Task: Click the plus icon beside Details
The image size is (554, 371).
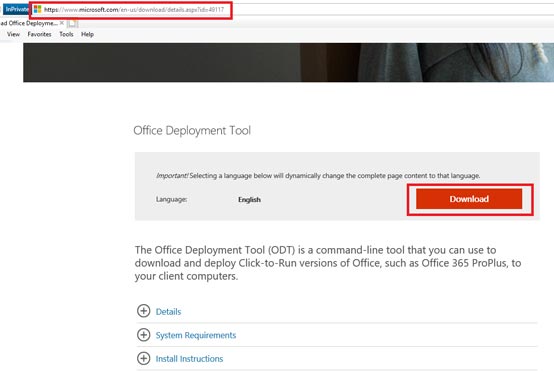Action: [143, 311]
